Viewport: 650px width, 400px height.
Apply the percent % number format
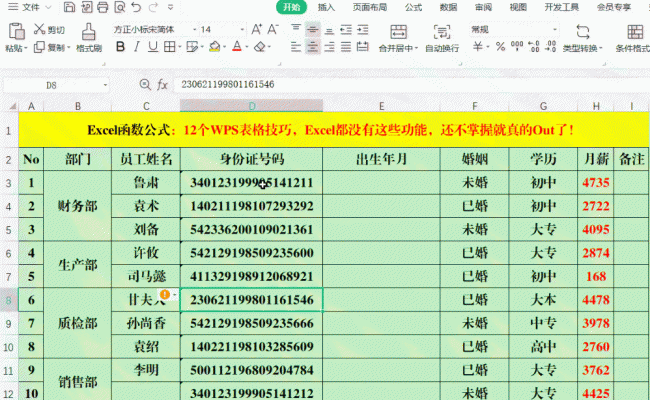point(500,47)
